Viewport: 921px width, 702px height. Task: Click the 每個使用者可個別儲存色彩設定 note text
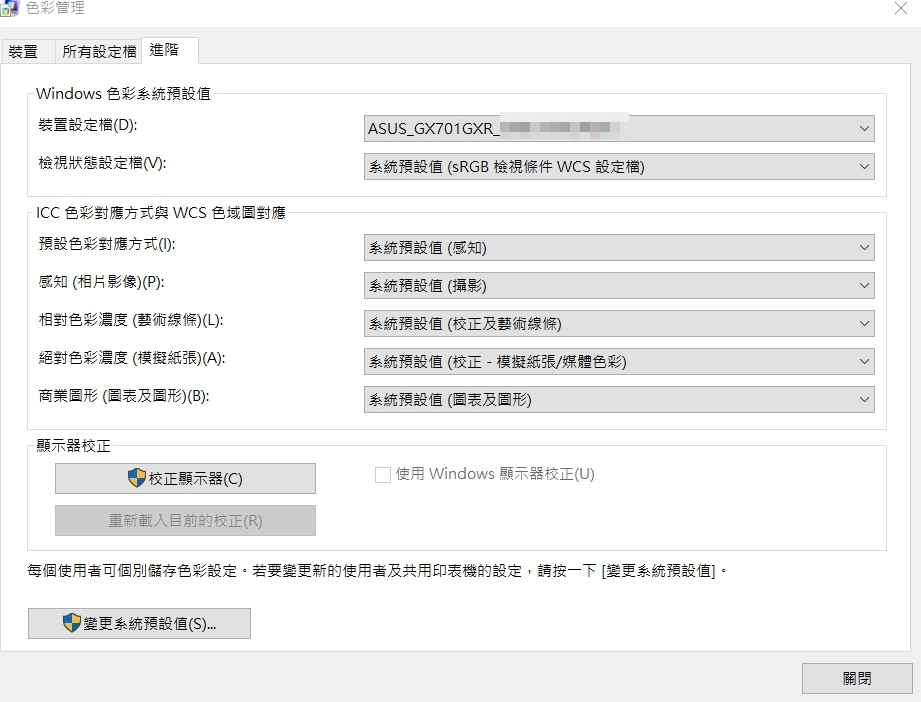(377, 570)
